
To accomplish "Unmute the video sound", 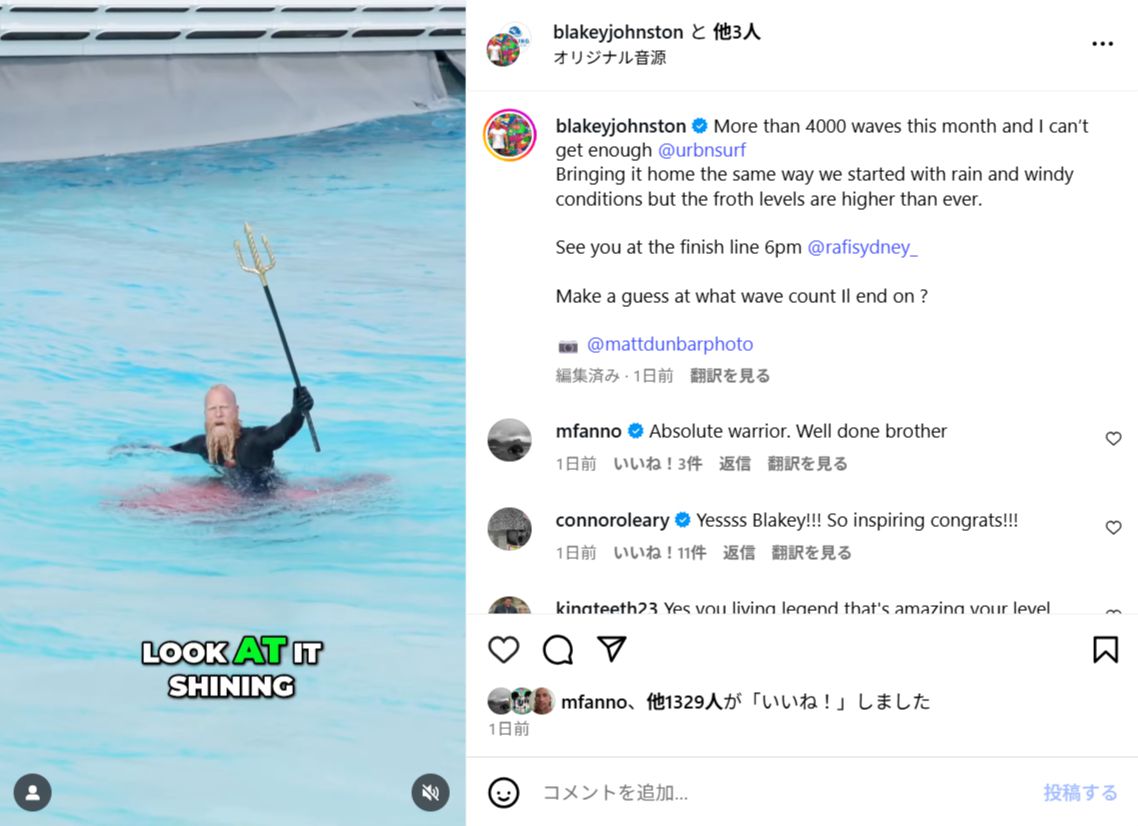I will coord(430,793).
